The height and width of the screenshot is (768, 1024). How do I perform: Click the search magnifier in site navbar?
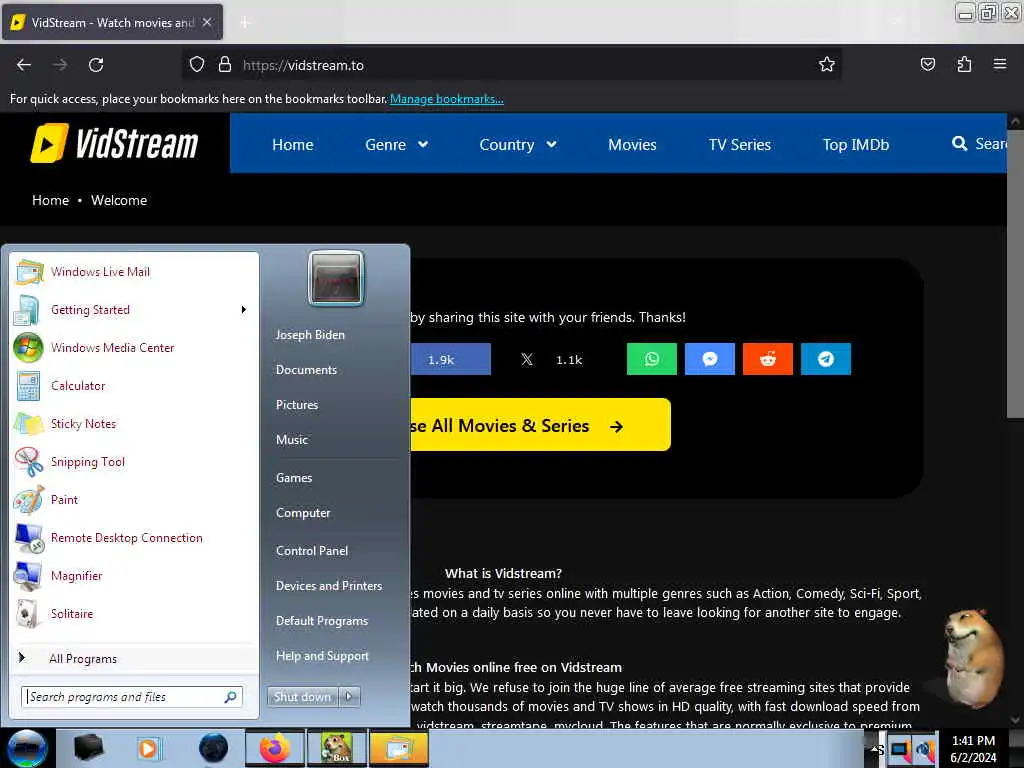coord(959,144)
